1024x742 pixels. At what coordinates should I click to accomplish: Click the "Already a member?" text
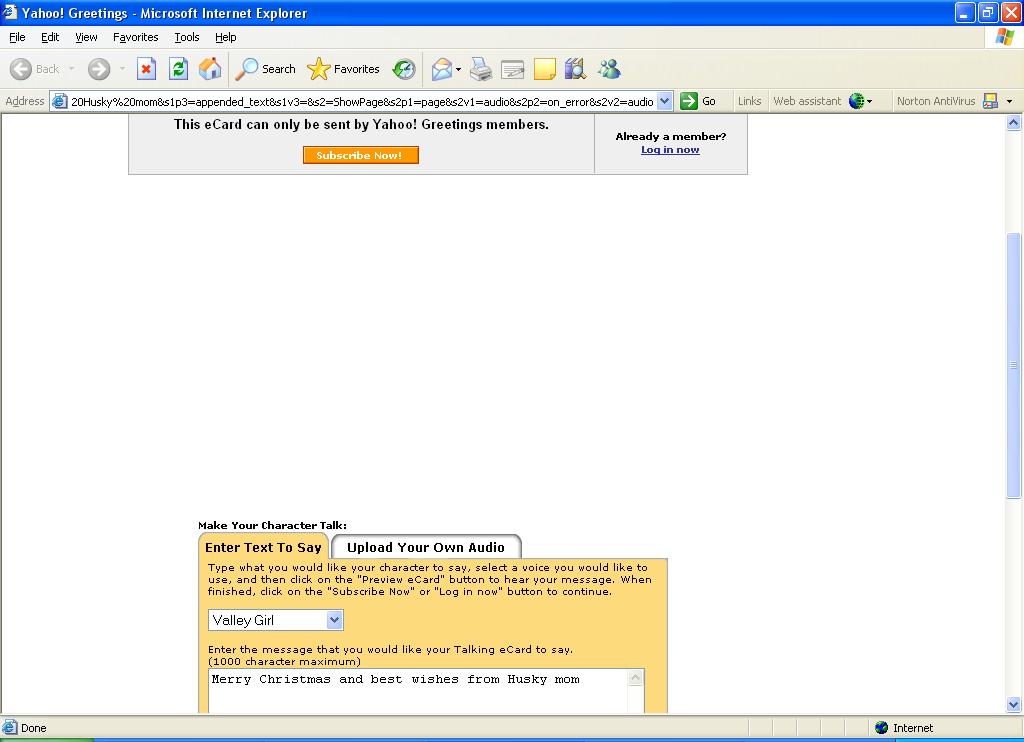coord(671,137)
